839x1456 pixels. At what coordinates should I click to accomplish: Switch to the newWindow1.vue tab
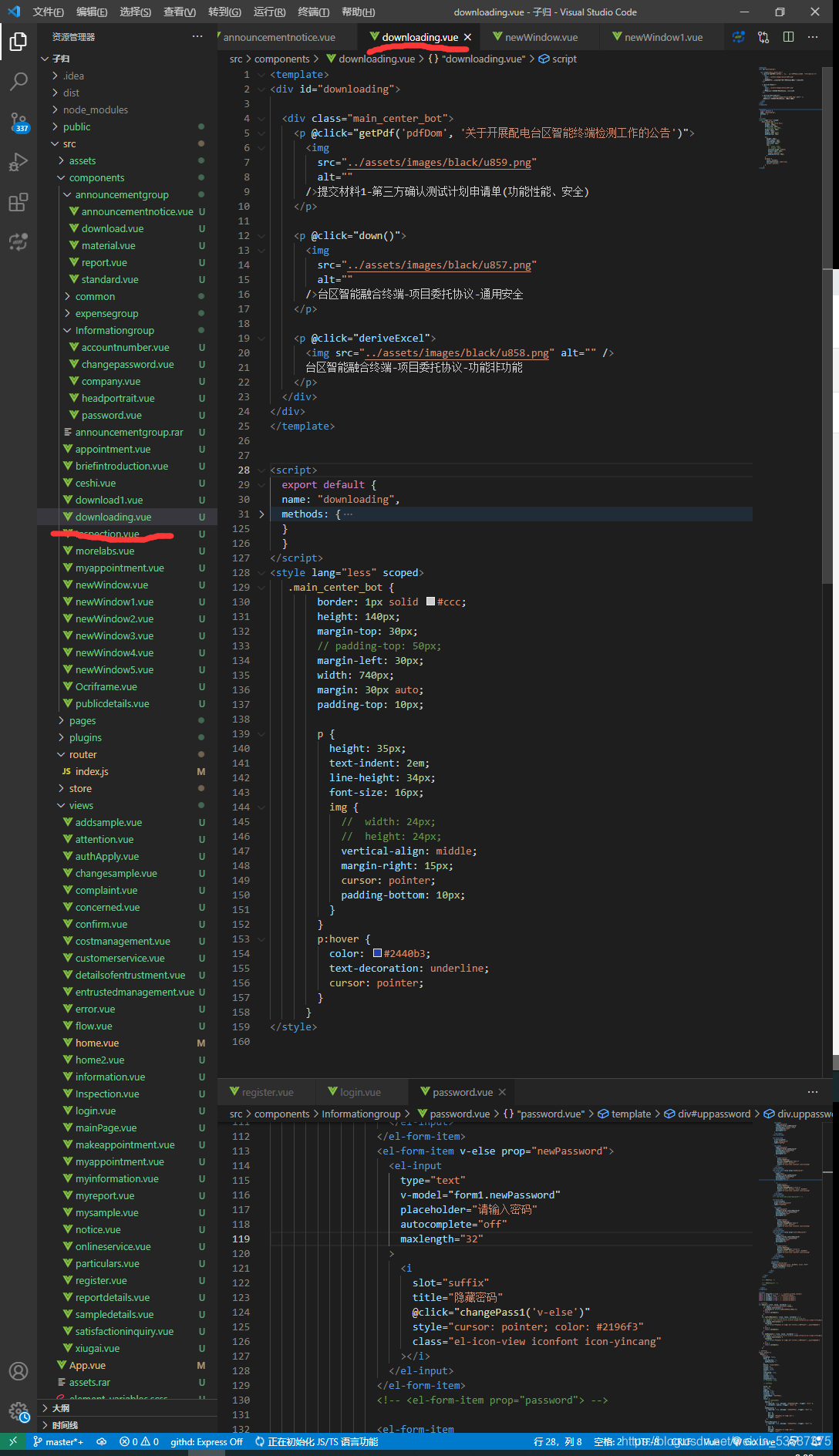coord(663,37)
